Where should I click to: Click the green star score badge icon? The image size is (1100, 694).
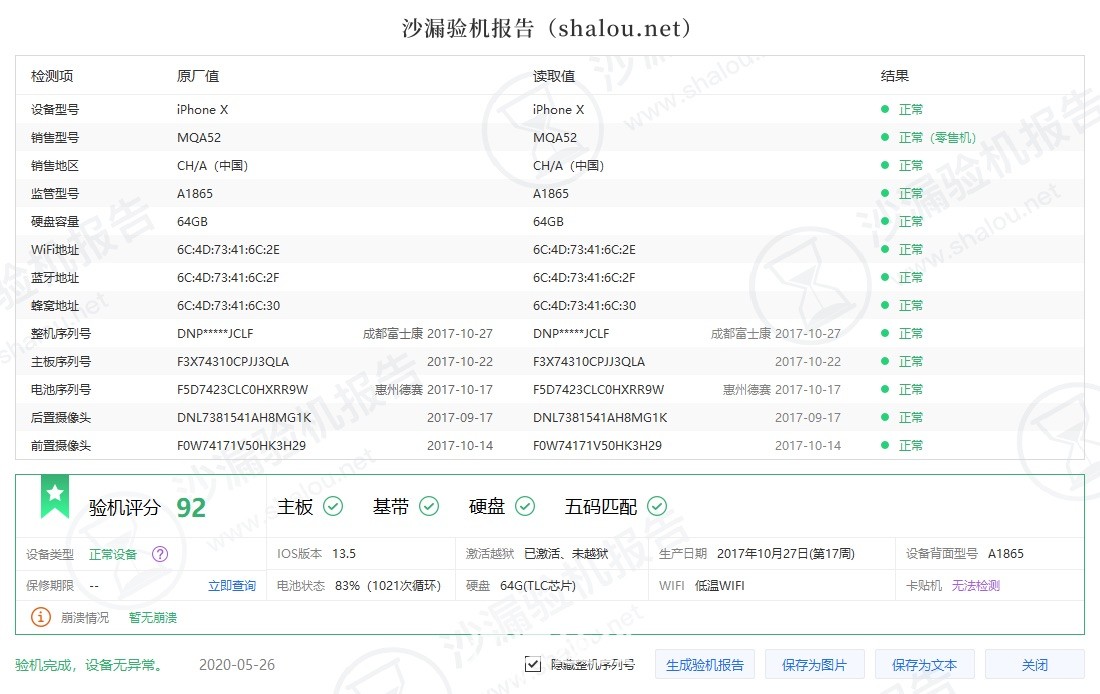pos(55,496)
